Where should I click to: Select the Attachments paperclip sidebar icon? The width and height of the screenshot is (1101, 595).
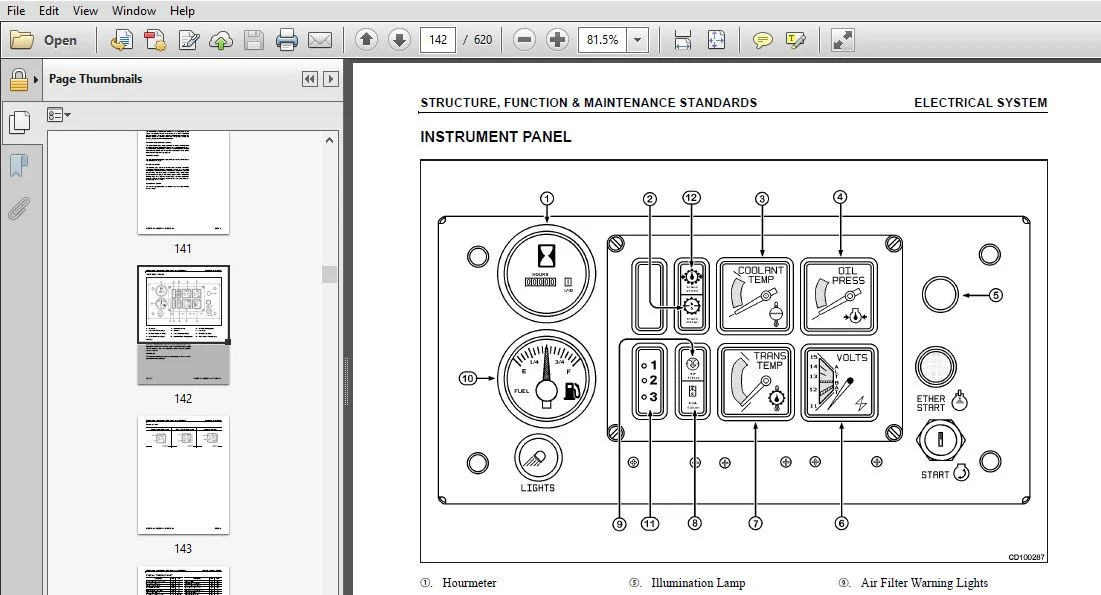click(19, 209)
